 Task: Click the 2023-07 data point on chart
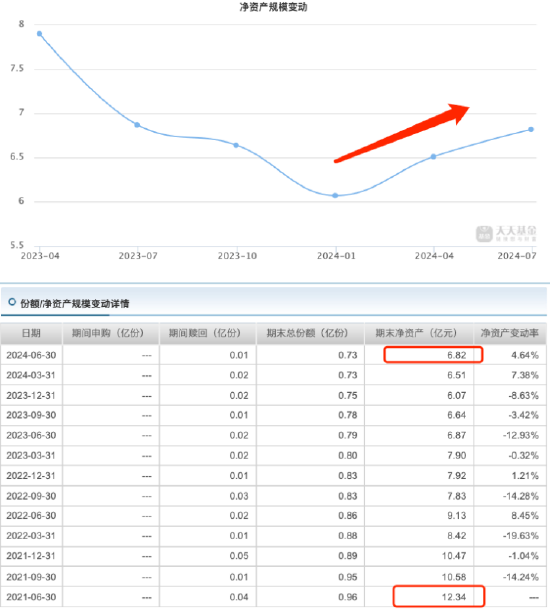137,125
